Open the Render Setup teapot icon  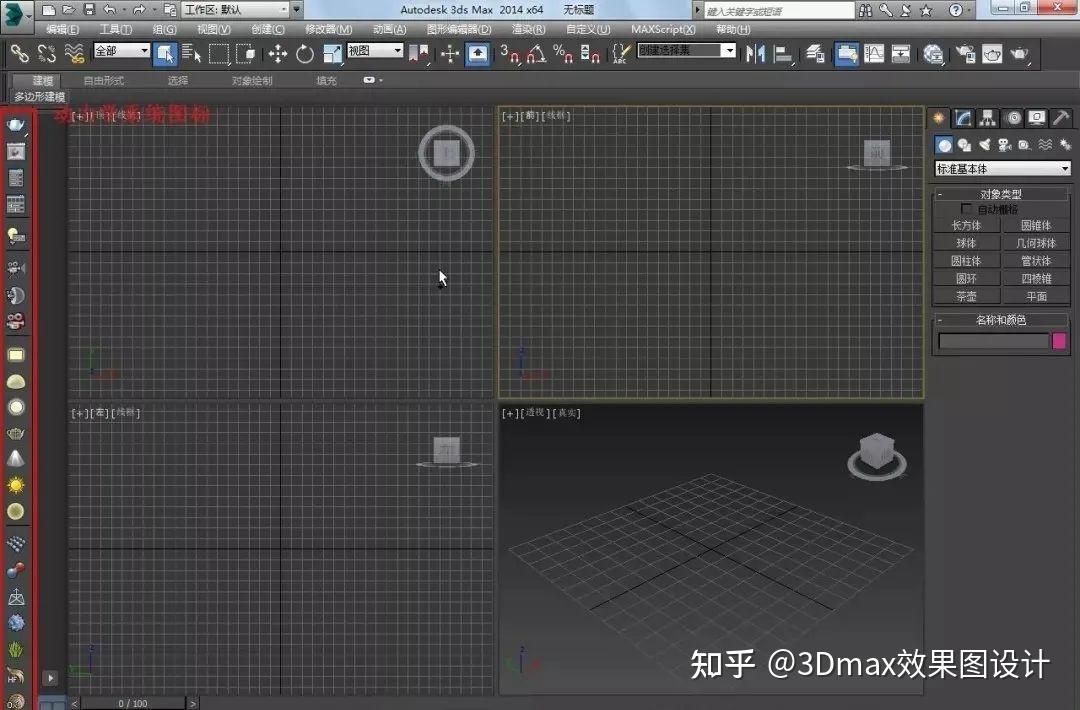(x=966, y=53)
